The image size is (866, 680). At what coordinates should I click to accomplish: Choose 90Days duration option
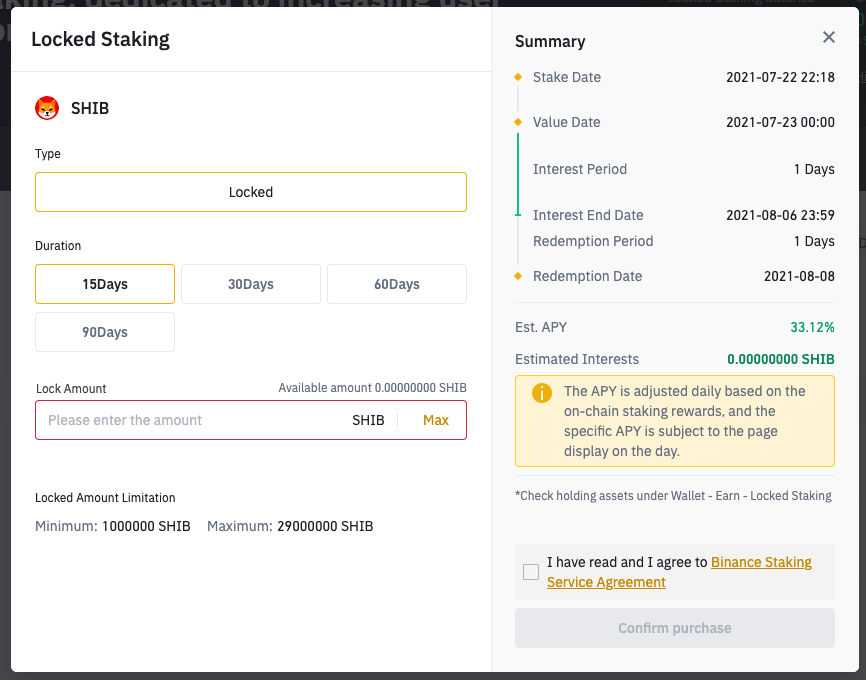[105, 332]
